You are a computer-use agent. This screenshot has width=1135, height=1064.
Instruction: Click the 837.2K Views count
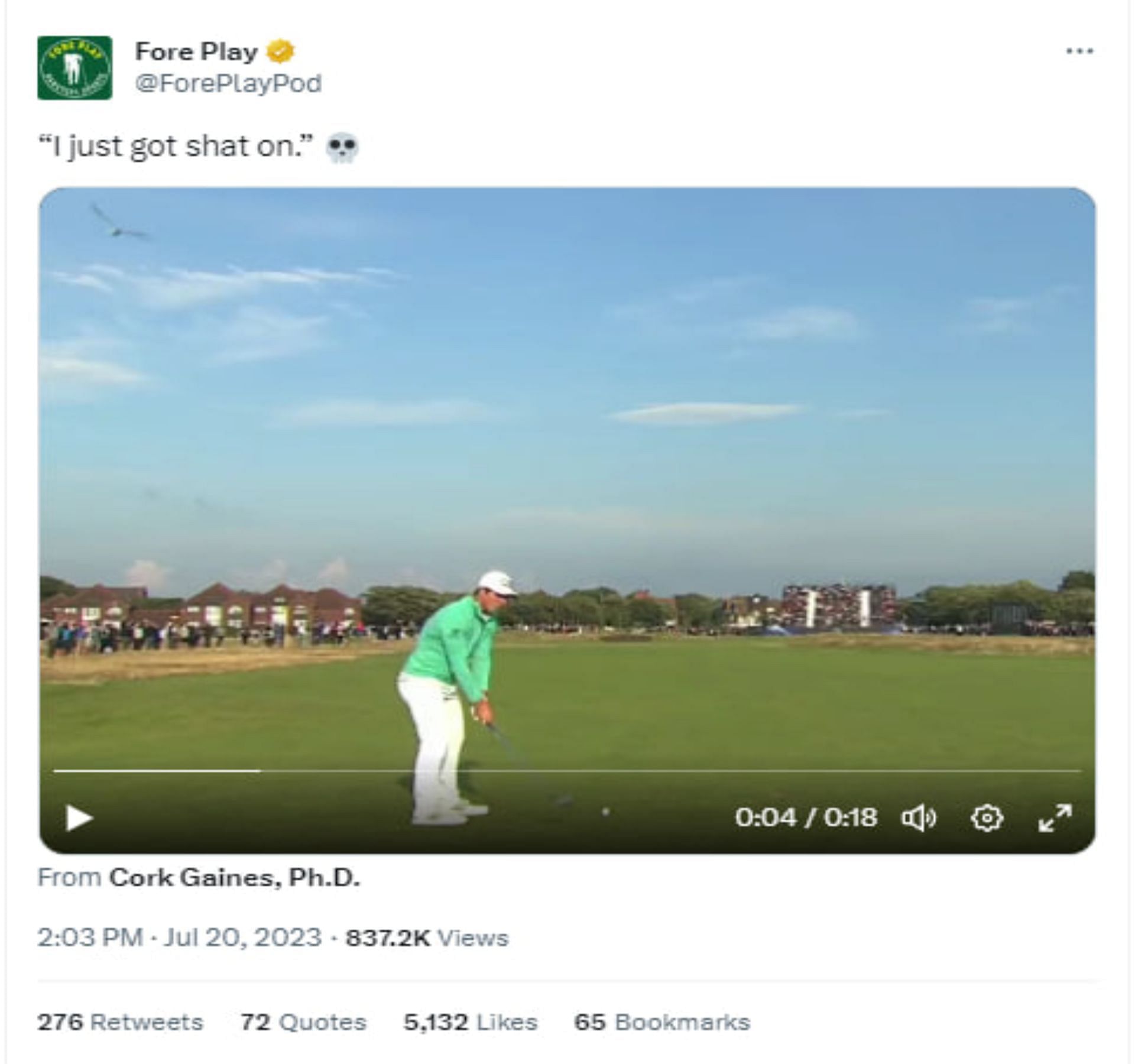click(426, 938)
